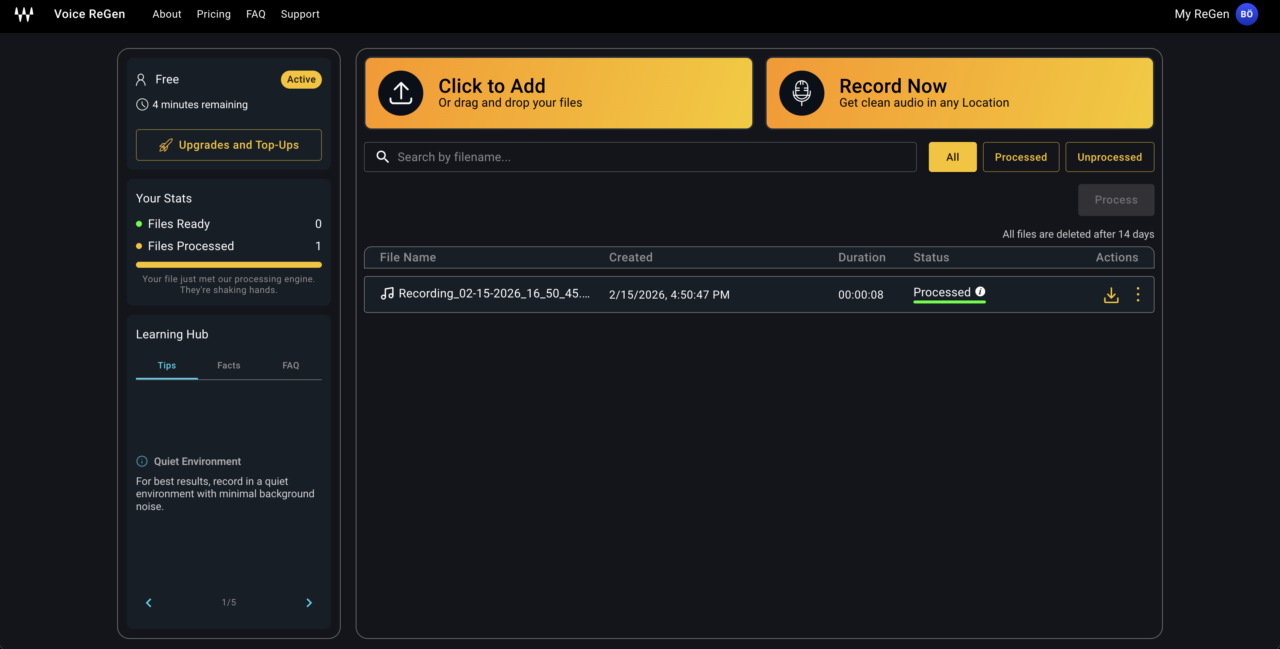This screenshot has width=1280, height=649.
Task: Click the clock icon by minutes remaining
Action: coord(142,104)
